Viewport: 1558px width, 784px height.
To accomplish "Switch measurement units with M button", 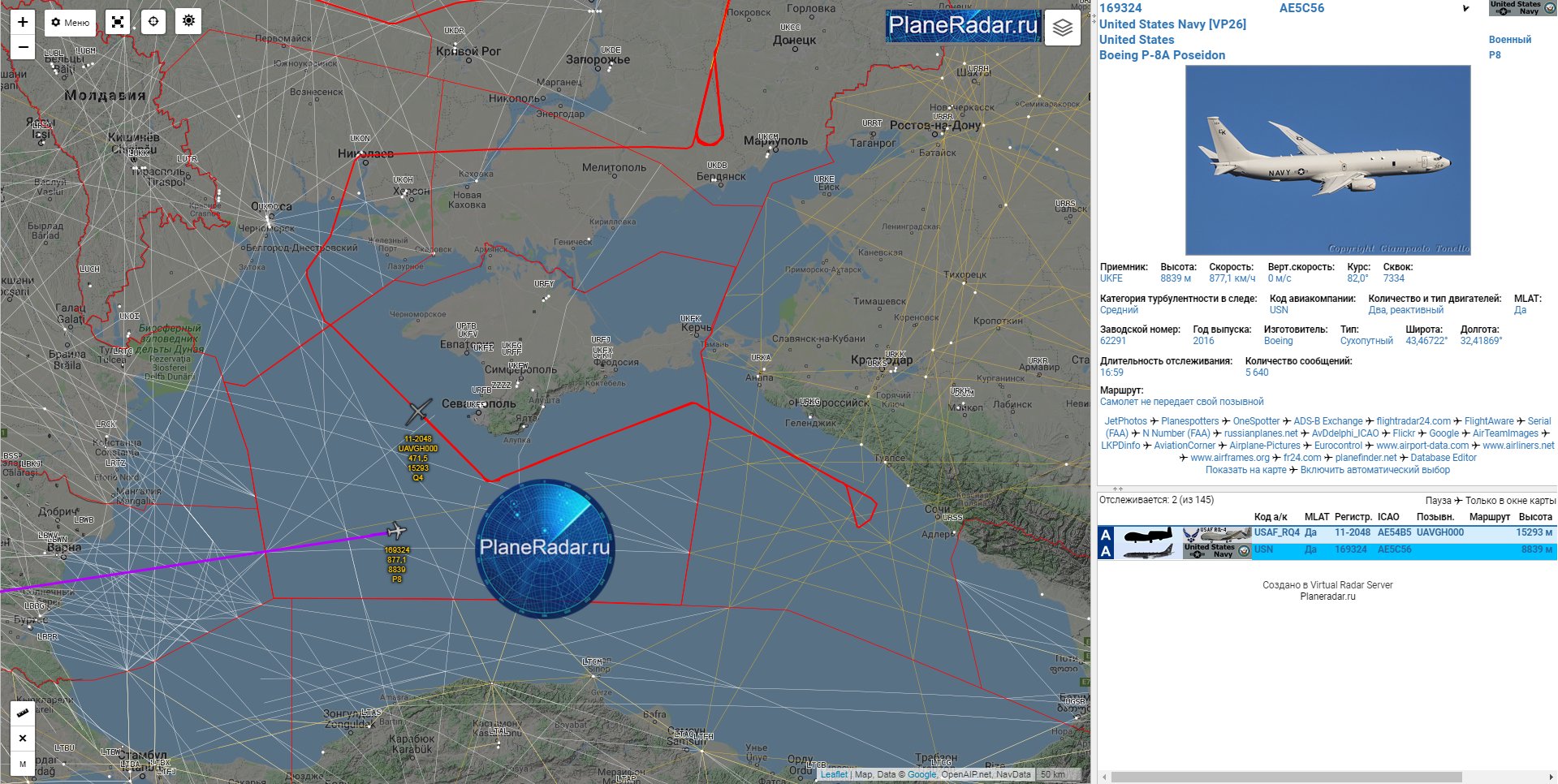I will (23, 764).
